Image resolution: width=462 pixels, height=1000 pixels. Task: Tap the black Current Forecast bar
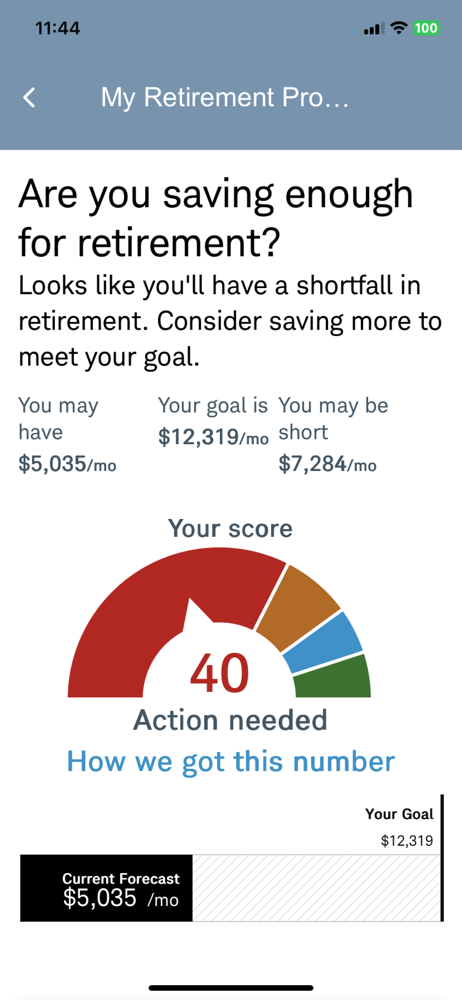click(106, 888)
